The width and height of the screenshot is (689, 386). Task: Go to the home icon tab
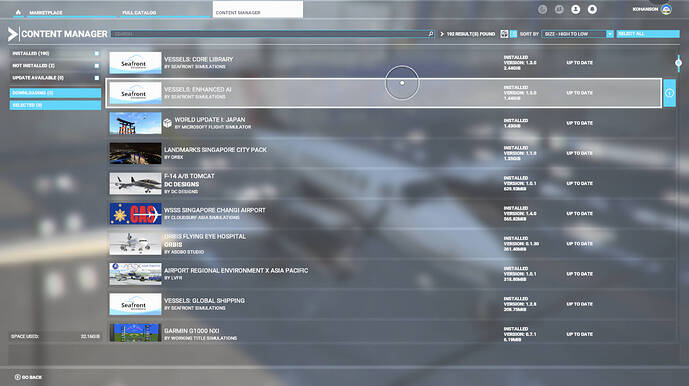[18, 12]
